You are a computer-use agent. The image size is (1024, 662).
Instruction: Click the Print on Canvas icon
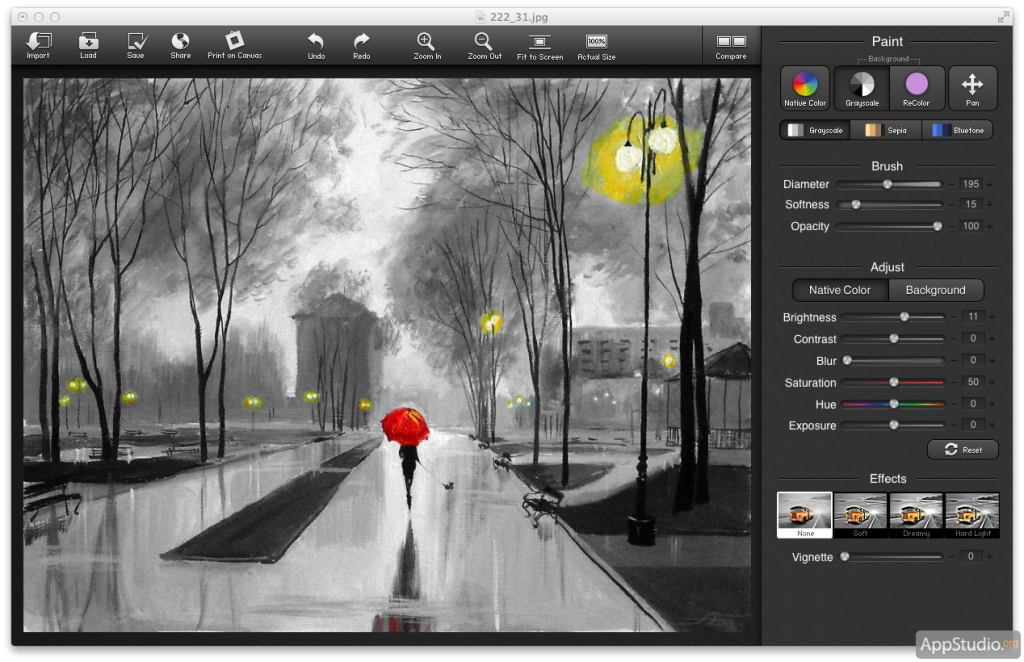[x=234, y=41]
